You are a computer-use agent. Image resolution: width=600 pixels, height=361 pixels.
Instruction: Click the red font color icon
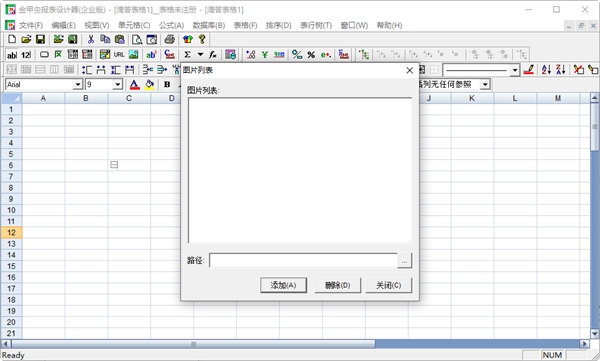pyautogui.click(x=135, y=84)
